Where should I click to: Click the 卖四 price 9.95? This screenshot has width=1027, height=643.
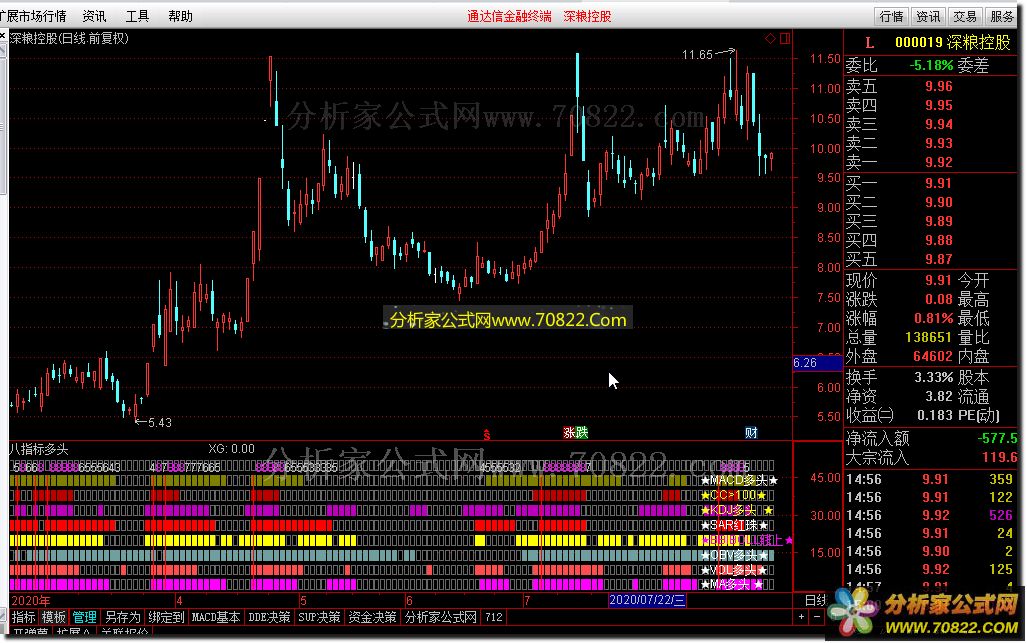[939, 105]
